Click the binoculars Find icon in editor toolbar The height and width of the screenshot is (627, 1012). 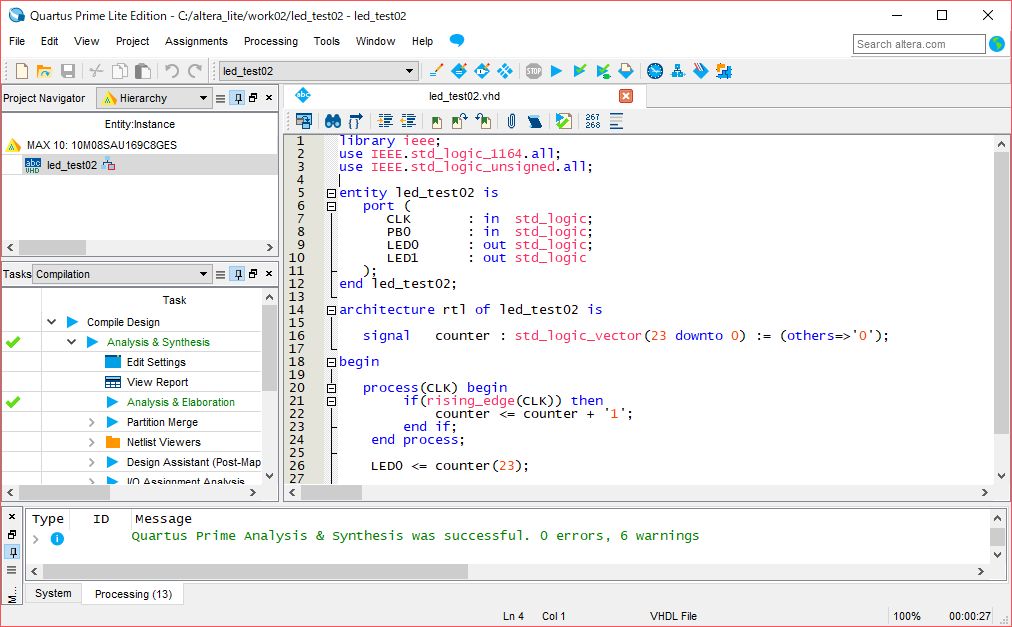pyautogui.click(x=333, y=121)
